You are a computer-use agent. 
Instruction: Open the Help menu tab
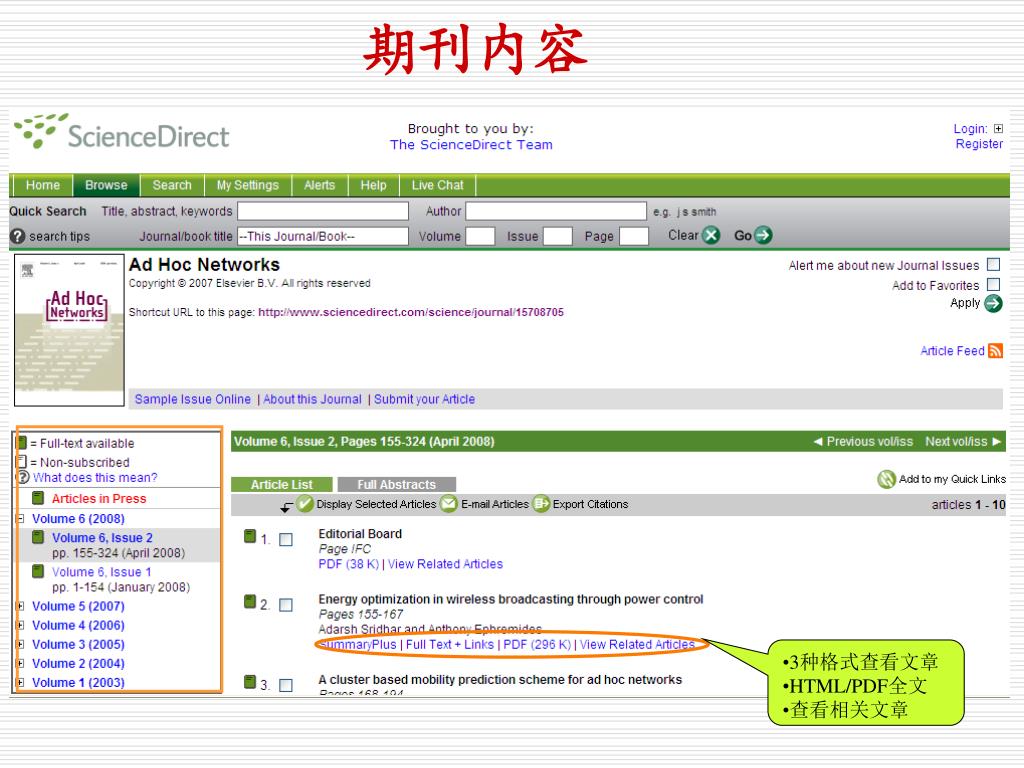pos(374,185)
